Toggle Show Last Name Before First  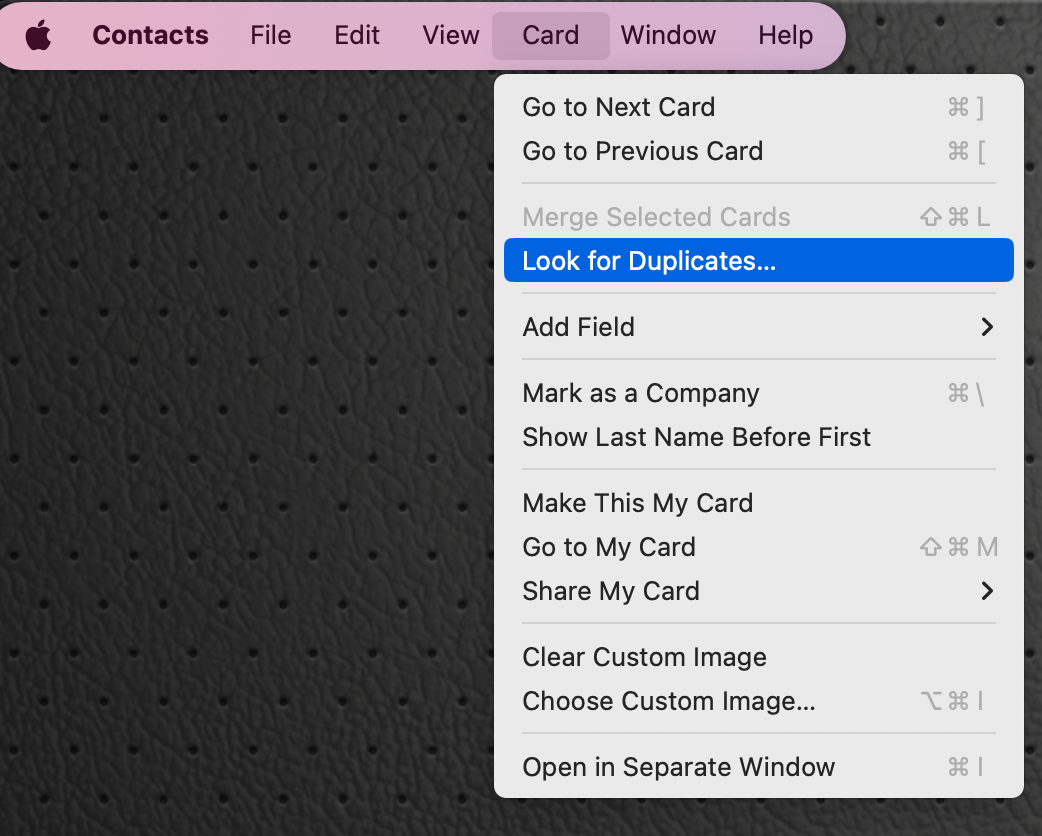696,437
